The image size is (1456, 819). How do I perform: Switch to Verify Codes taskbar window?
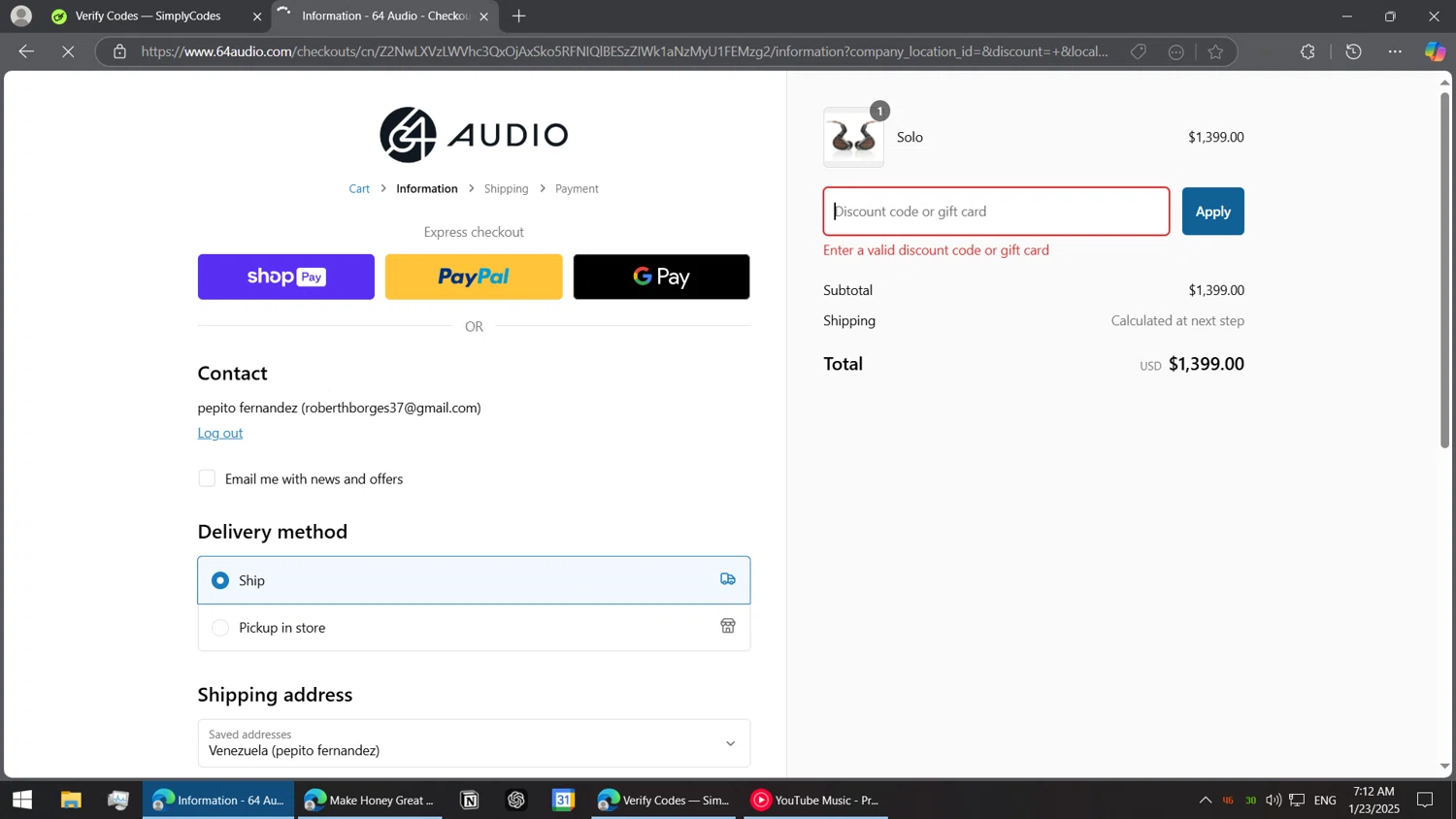click(x=665, y=801)
